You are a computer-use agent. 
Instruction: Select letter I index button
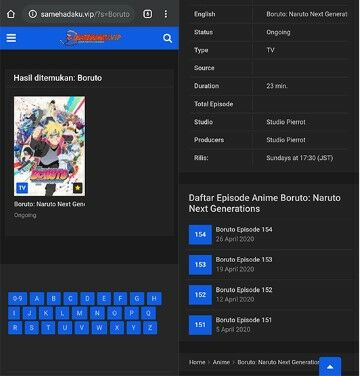pyautogui.click(x=14, y=313)
